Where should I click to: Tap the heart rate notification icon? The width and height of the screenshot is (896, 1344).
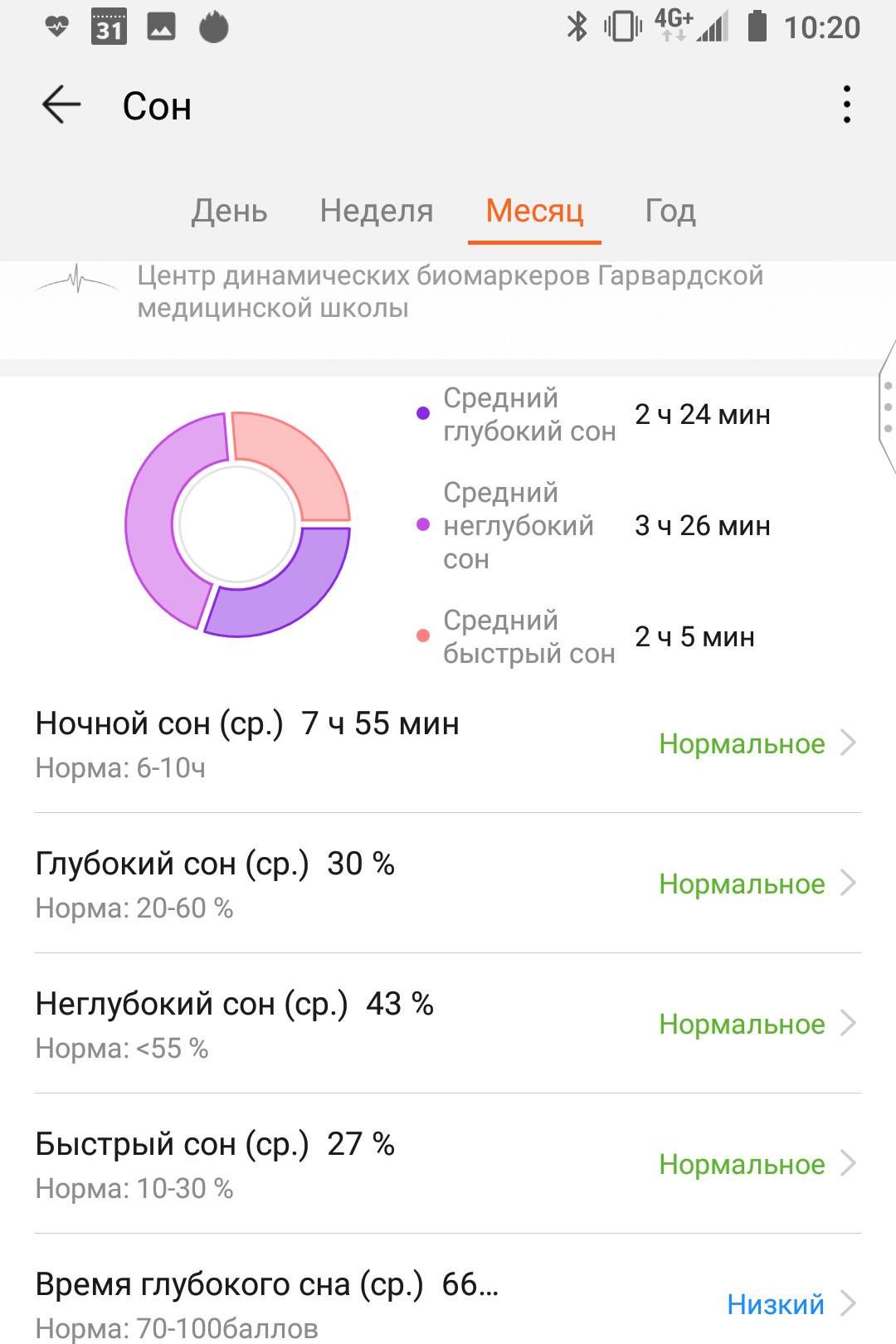(56, 27)
